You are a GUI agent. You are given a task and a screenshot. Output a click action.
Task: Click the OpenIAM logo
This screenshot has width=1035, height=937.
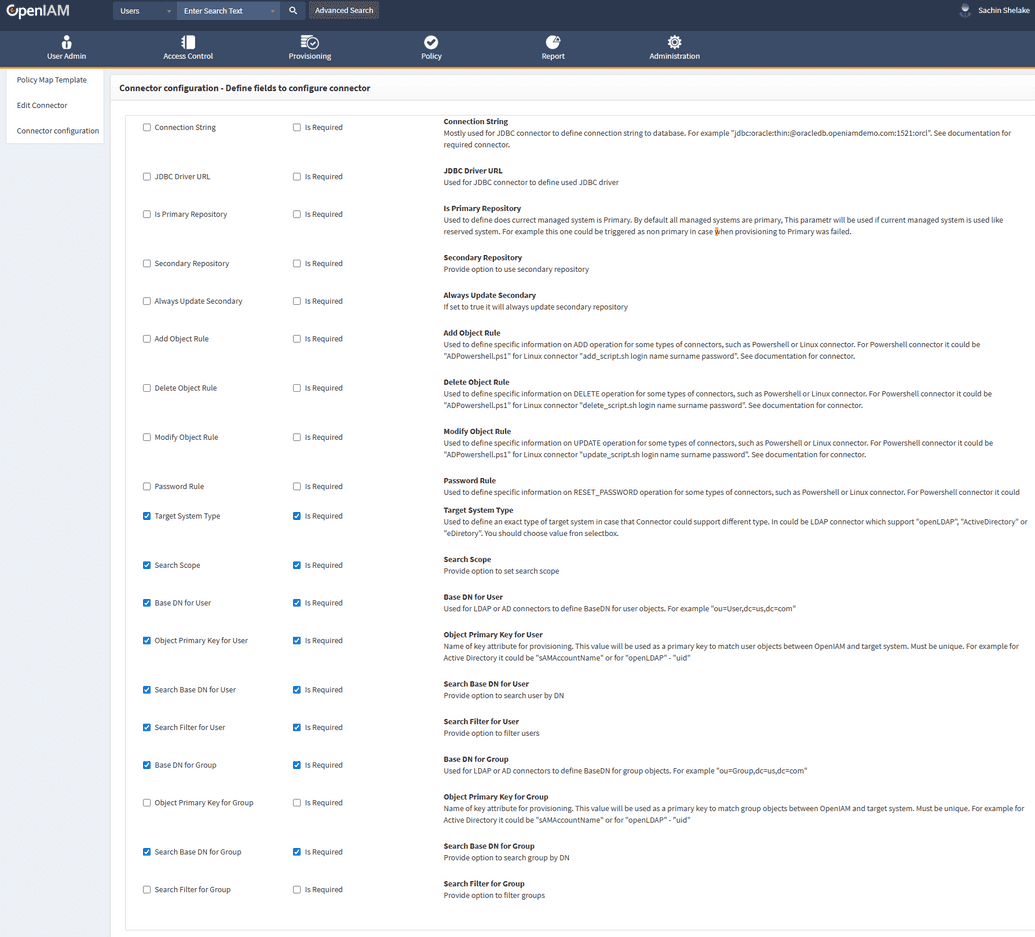[38, 11]
